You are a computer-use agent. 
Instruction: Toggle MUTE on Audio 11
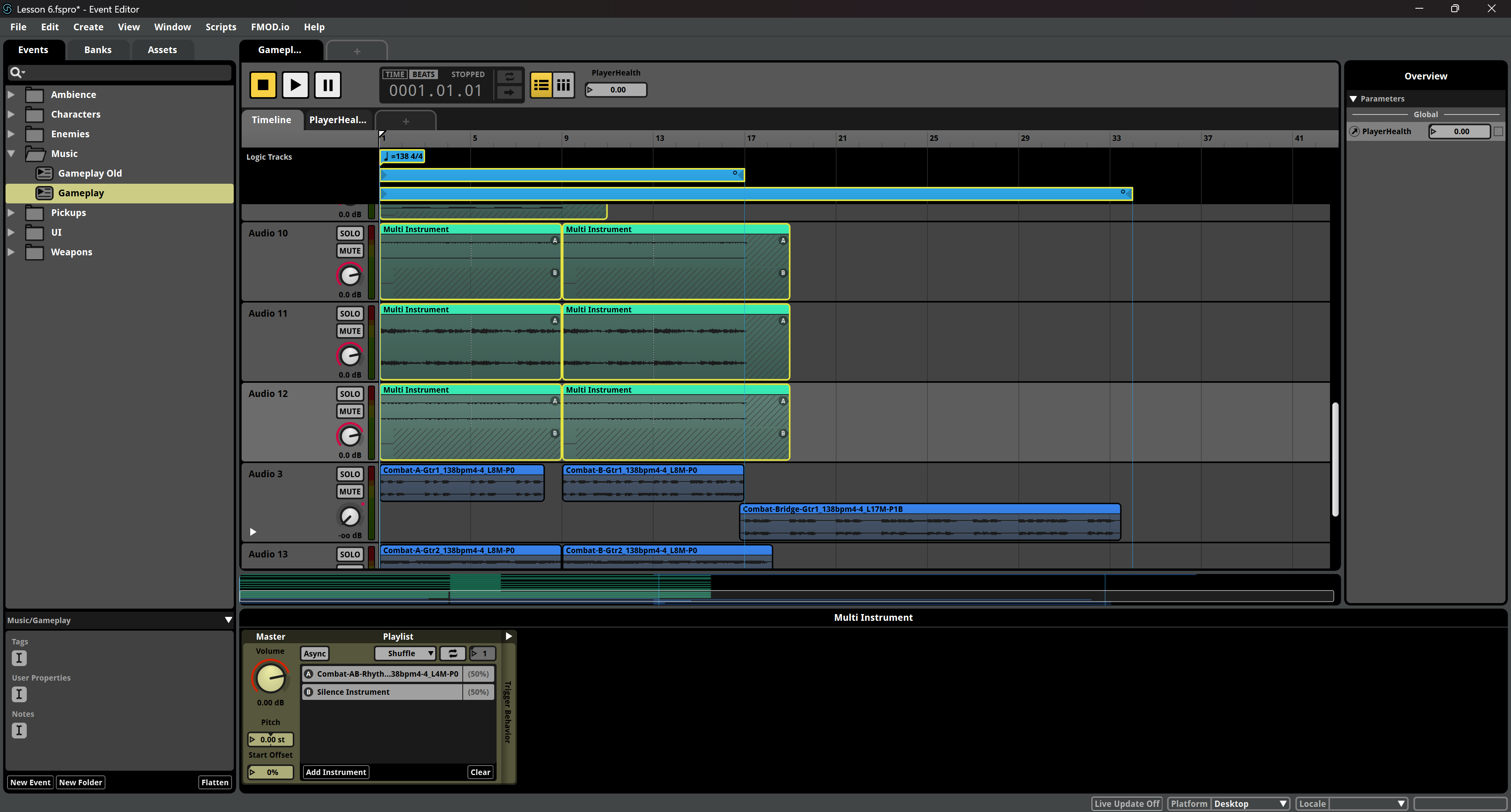point(349,331)
